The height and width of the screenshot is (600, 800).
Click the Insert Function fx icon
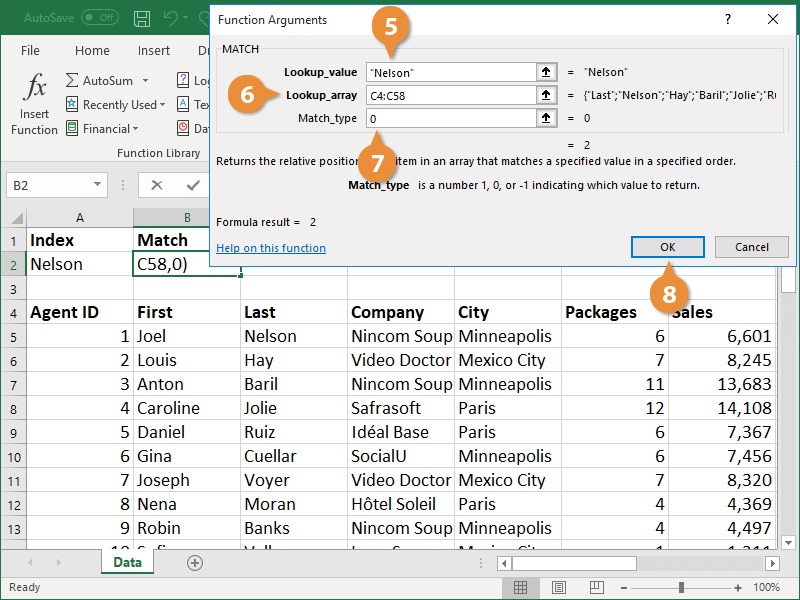35,89
